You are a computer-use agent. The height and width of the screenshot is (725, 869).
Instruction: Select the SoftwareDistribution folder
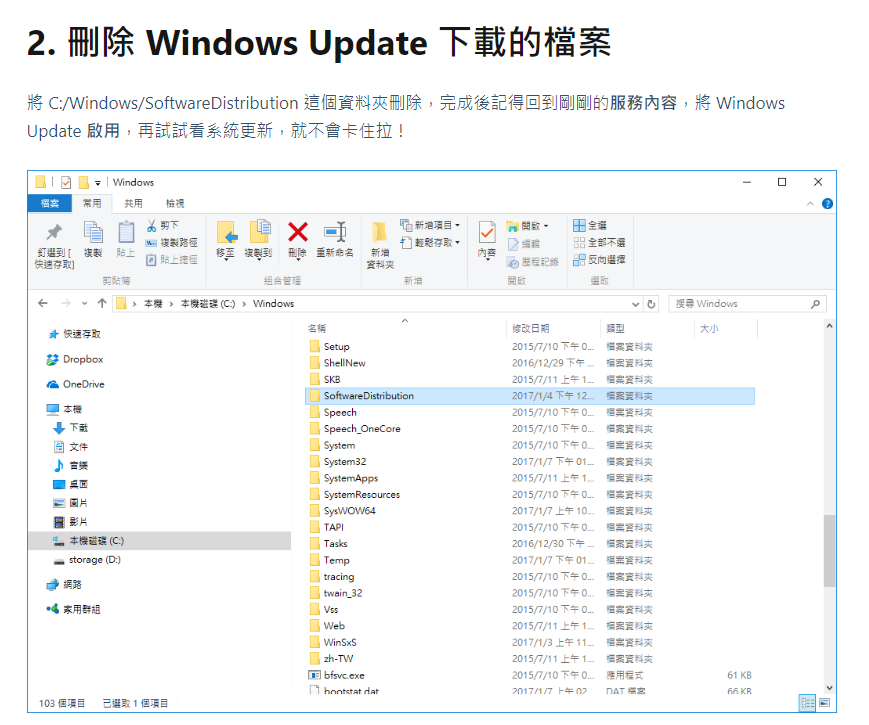click(530, 396)
